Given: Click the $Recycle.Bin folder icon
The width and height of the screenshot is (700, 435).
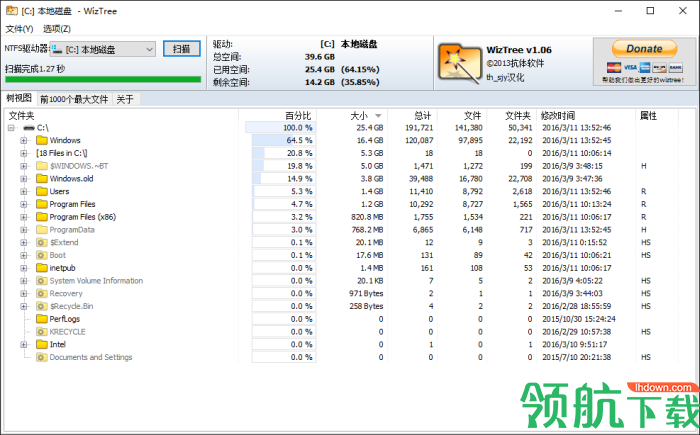Looking at the screenshot, I should click(x=42, y=306).
